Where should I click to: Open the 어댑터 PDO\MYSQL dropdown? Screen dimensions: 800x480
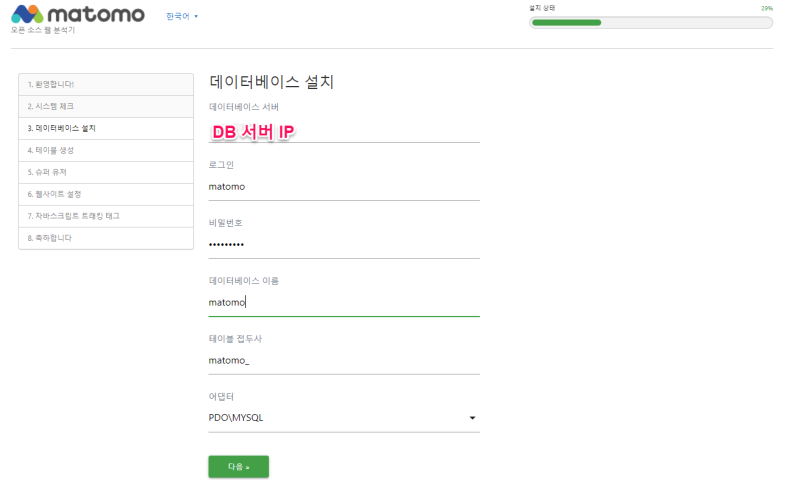coord(344,418)
